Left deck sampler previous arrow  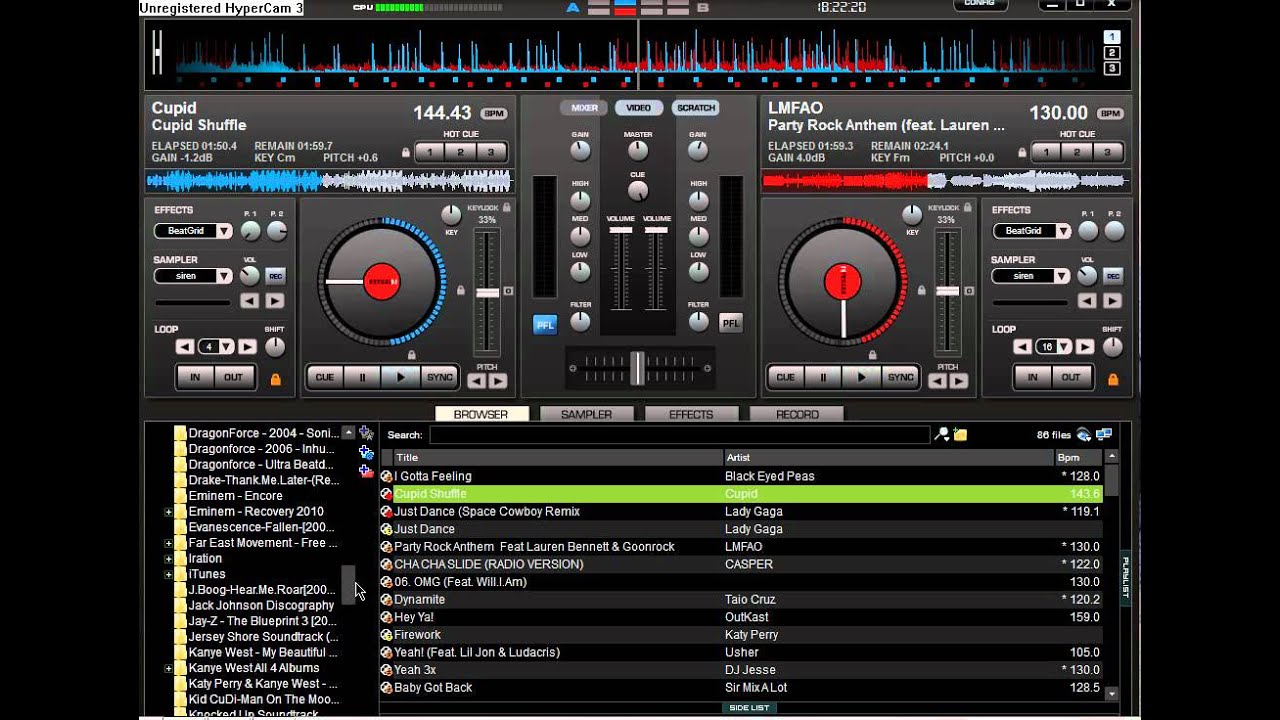tap(250, 301)
